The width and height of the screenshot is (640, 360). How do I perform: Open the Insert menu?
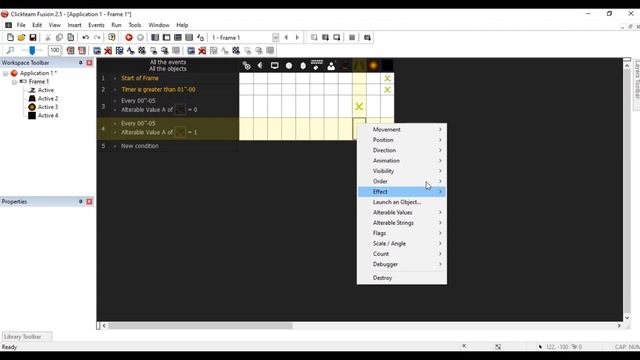coord(74,25)
